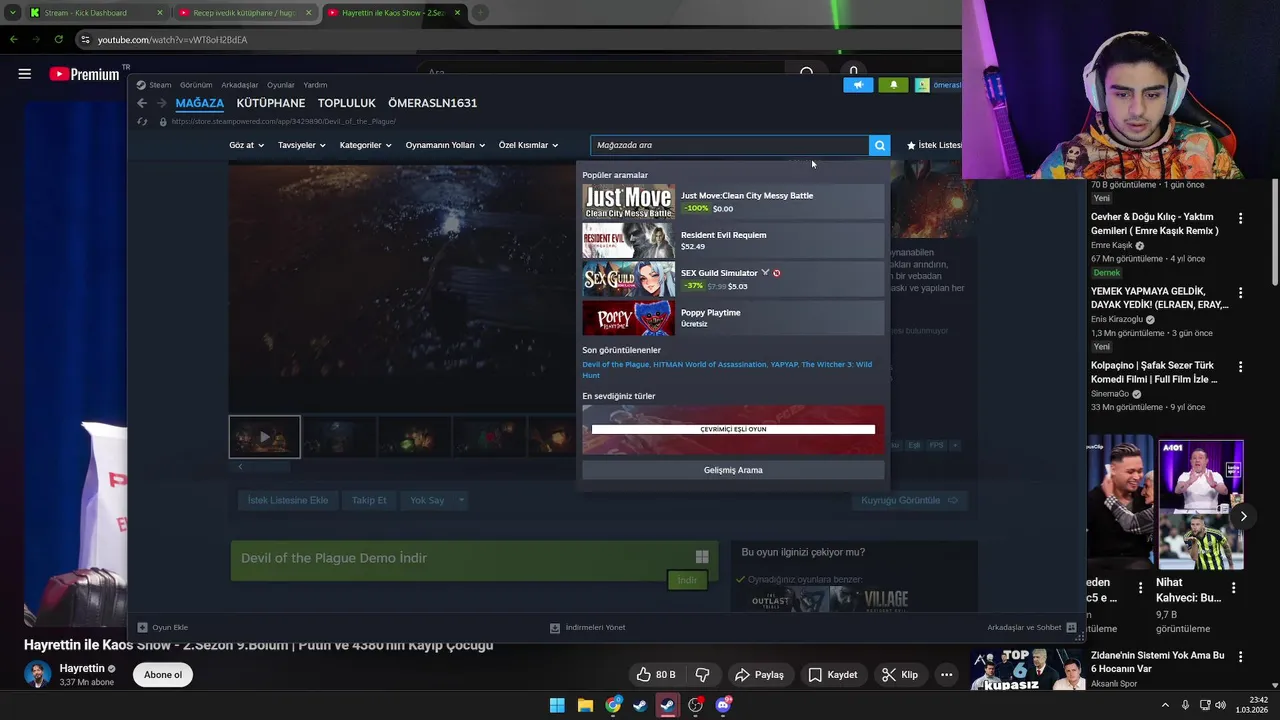Open File Explorer from taskbar
Viewport: 1280px width, 720px height.
585,705
